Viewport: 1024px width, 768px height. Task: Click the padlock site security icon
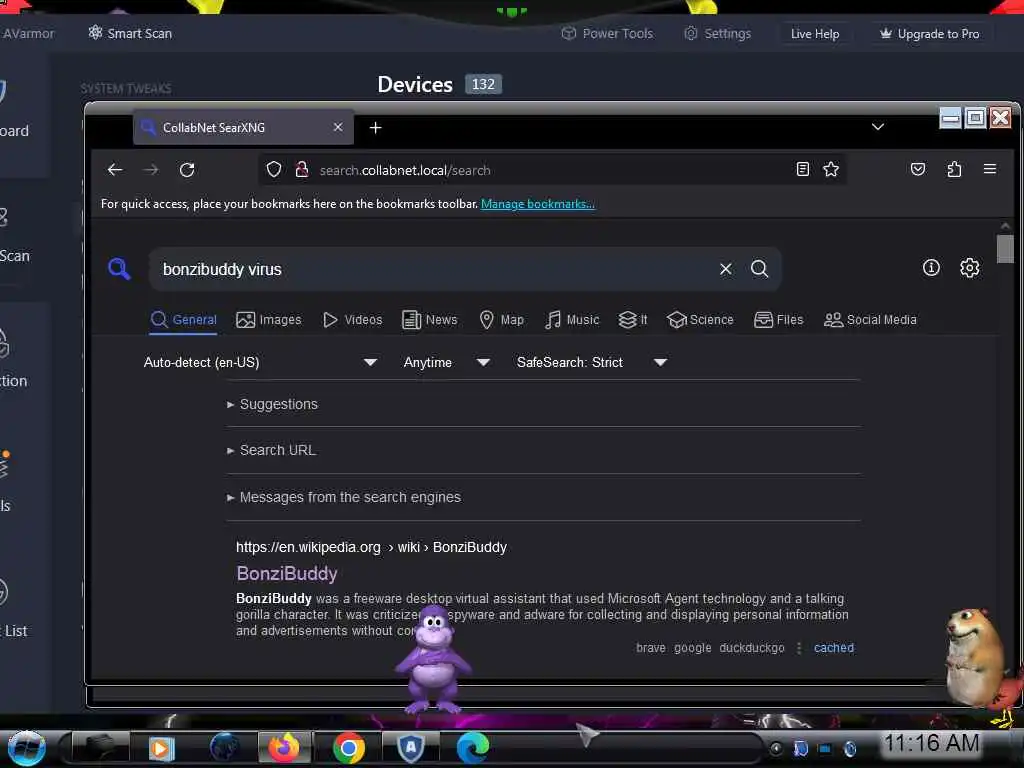(302, 170)
